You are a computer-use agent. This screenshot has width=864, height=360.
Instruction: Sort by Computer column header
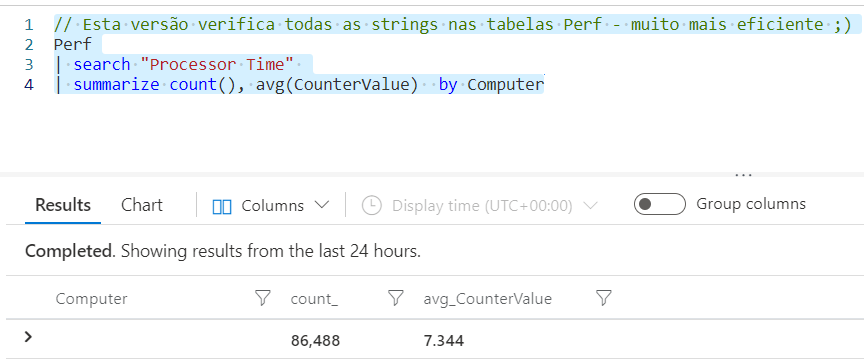(91, 299)
